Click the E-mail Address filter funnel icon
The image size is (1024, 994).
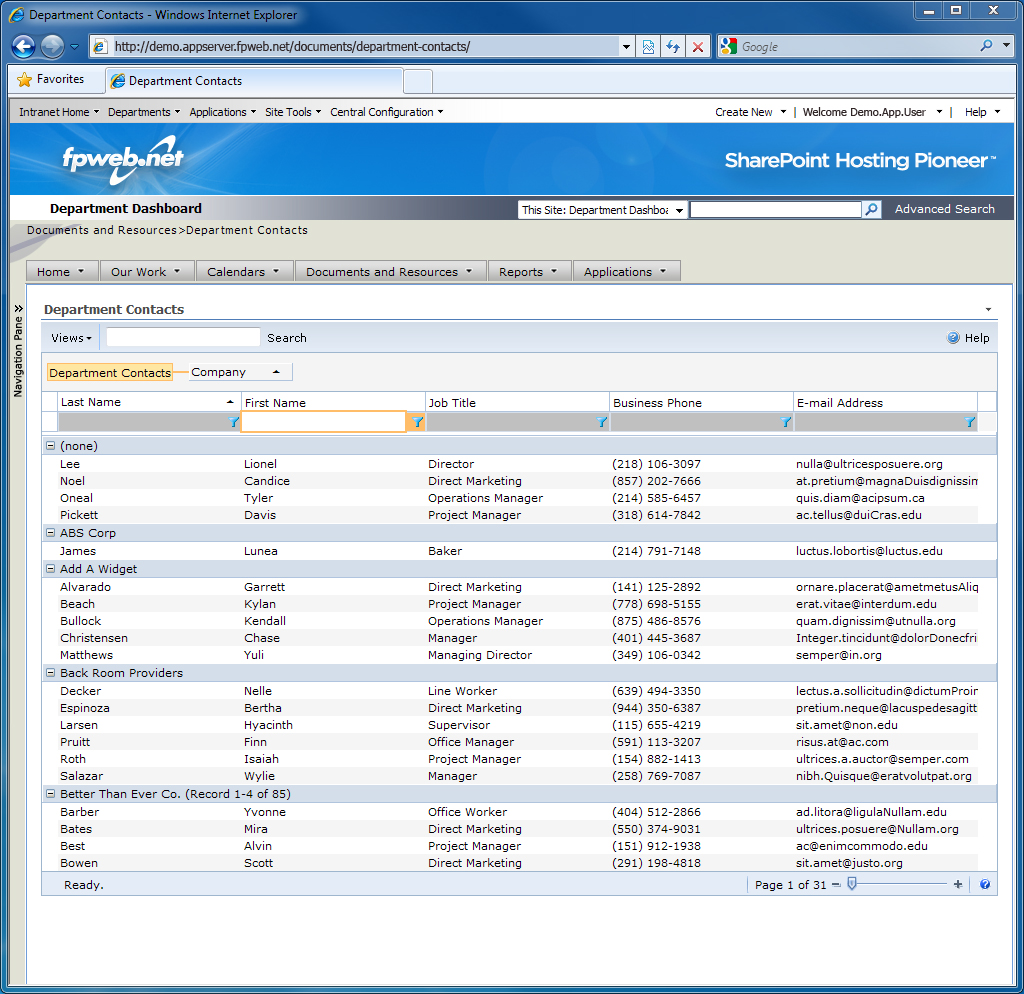point(970,423)
